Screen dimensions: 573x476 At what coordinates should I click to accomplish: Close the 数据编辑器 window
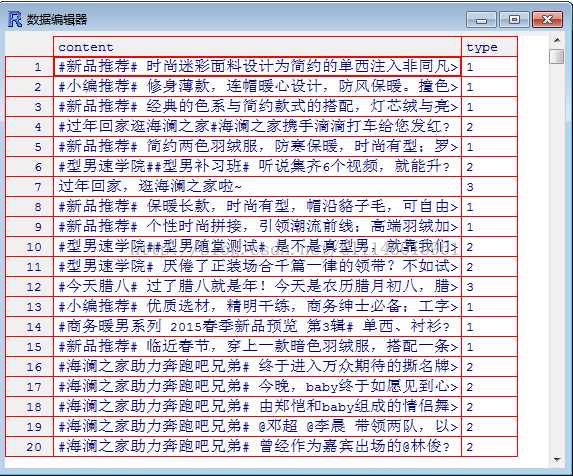547,19
